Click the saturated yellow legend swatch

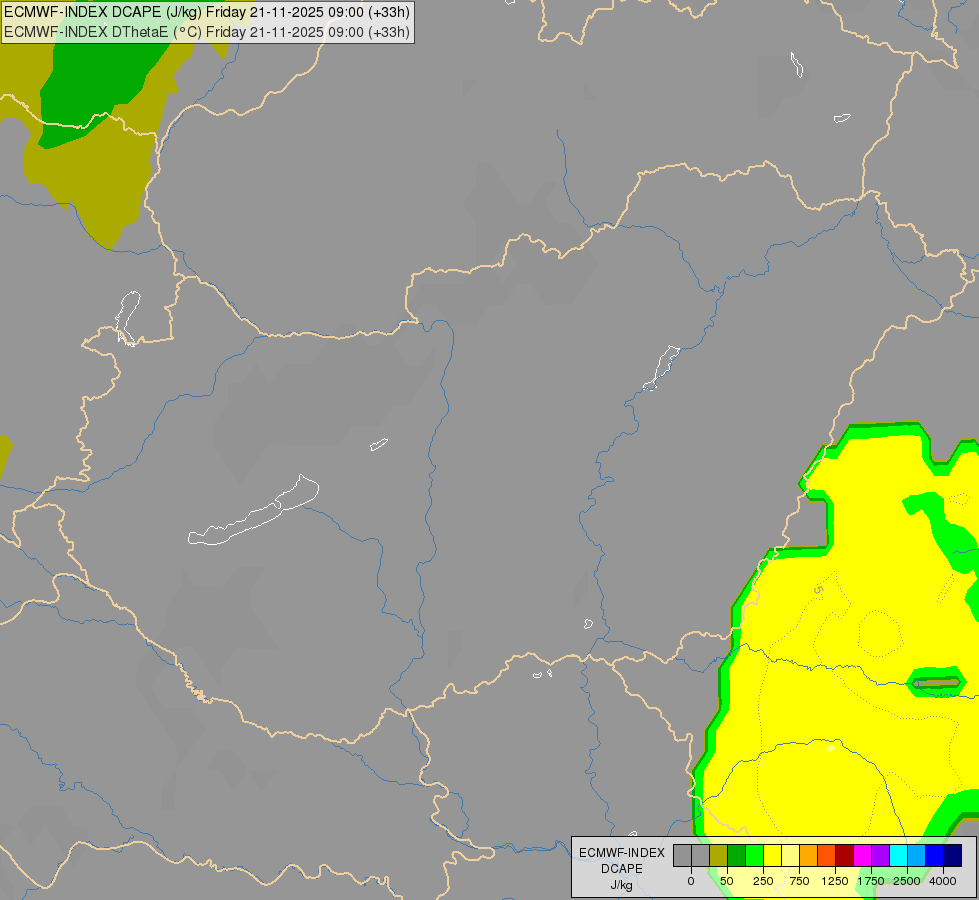tap(773, 855)
